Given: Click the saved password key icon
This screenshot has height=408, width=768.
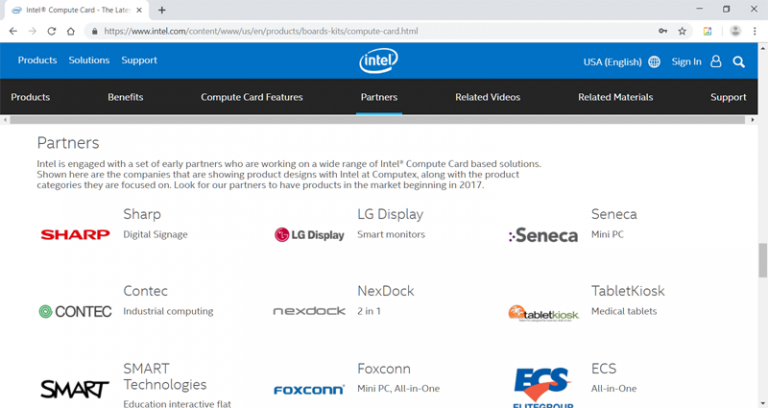Looking at the screenshot, I should click(662, 31).
